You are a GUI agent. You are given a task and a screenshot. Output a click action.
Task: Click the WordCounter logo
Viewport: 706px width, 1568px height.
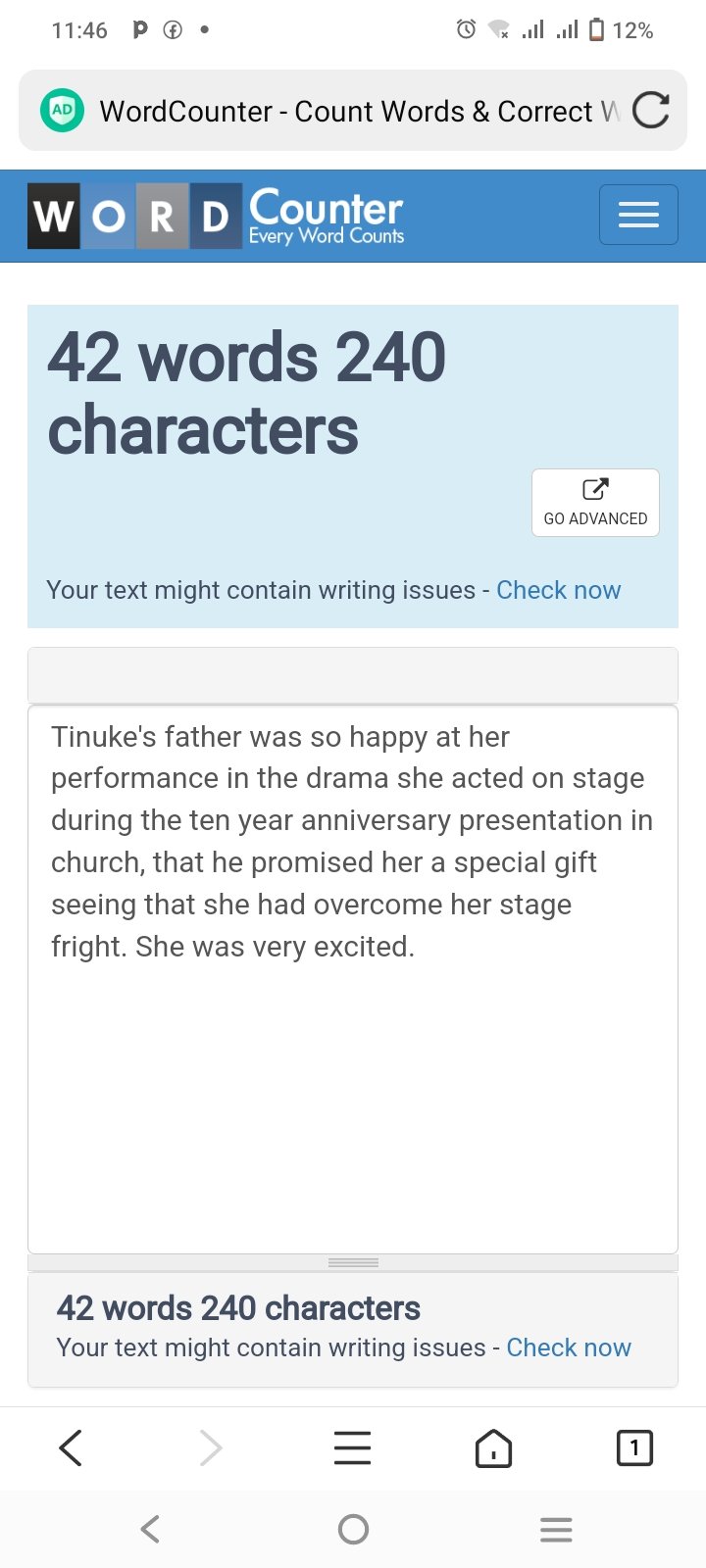[217, 216]
